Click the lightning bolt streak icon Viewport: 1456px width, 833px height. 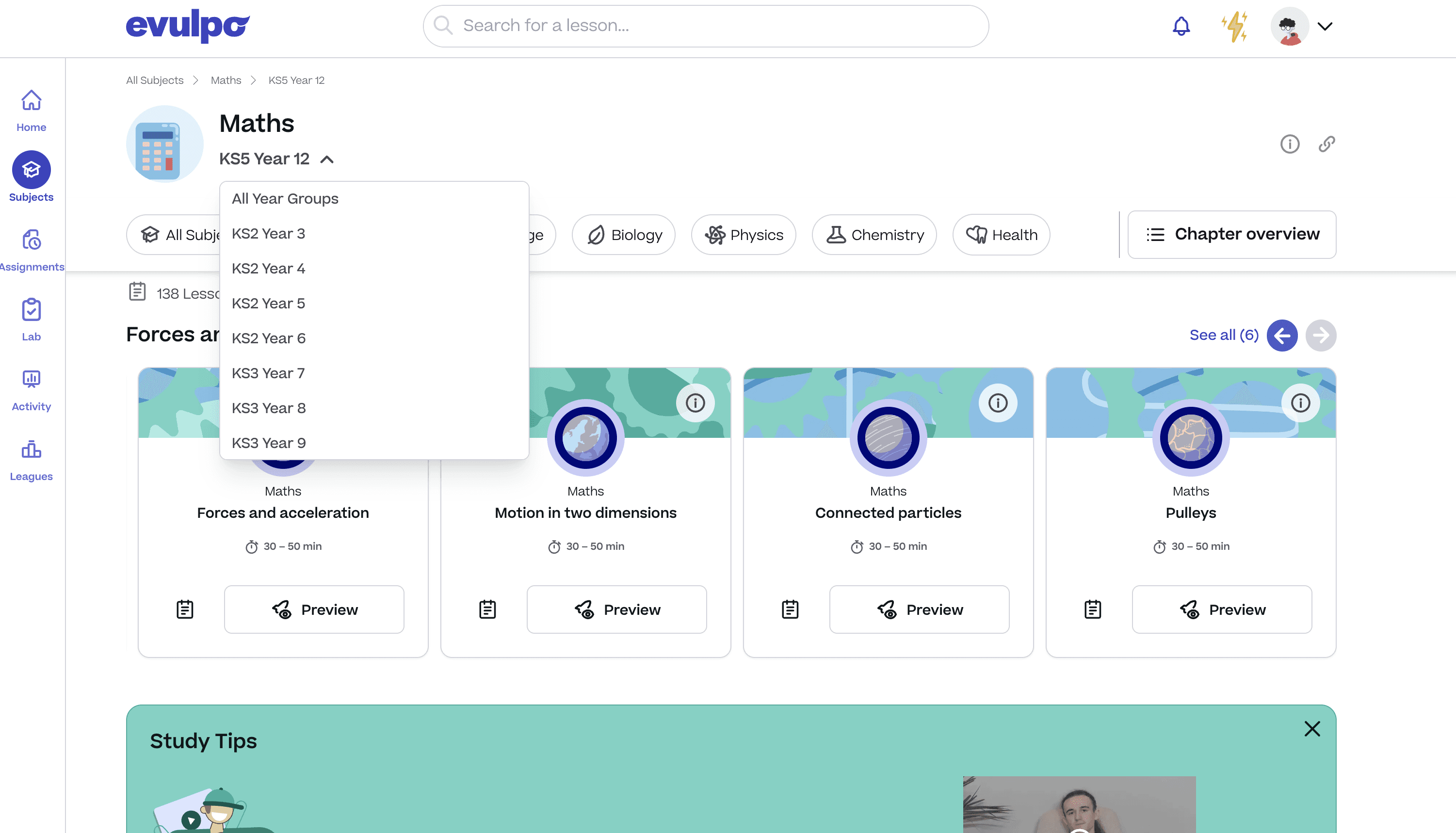pyautogui.click(x=1234, y=26)
